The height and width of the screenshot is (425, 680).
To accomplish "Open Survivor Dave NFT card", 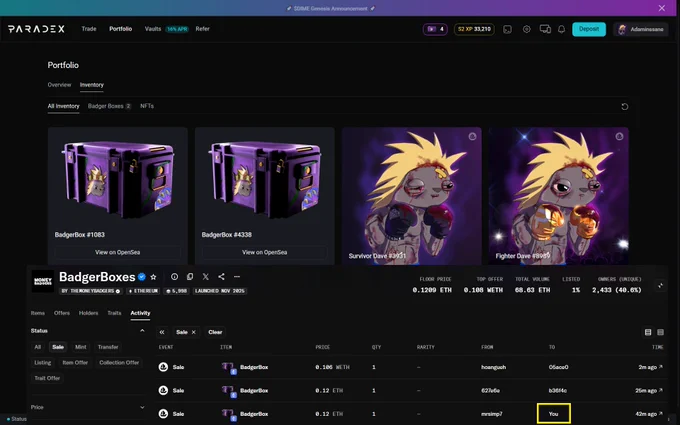I will [x=411, y=196].
